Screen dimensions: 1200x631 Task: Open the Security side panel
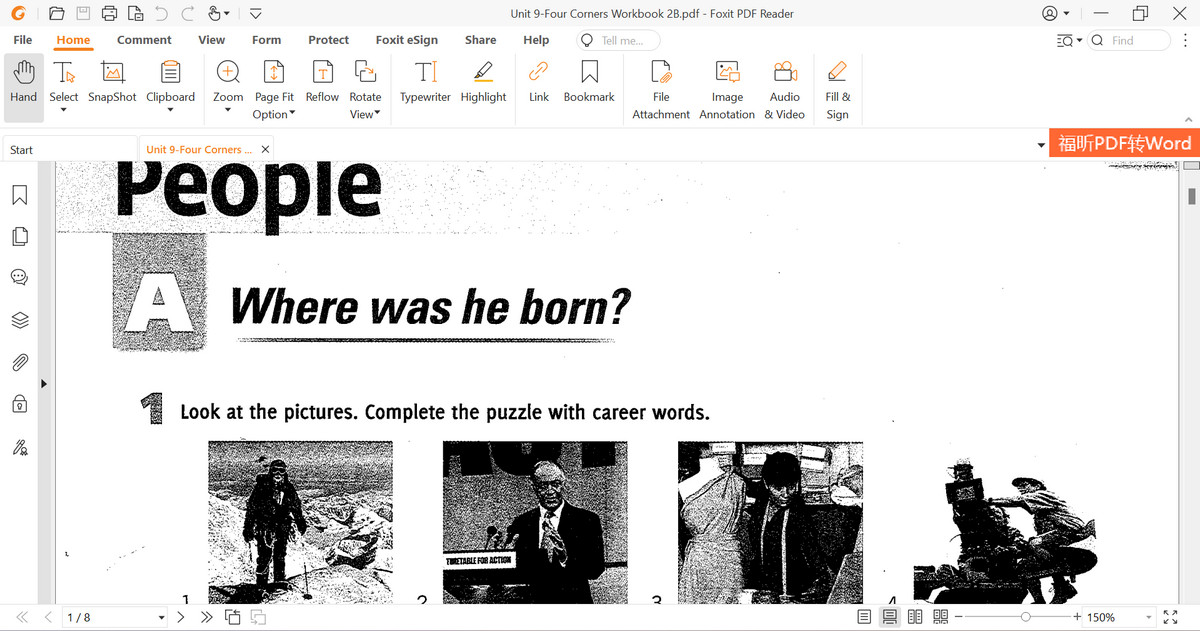[19, 404]
